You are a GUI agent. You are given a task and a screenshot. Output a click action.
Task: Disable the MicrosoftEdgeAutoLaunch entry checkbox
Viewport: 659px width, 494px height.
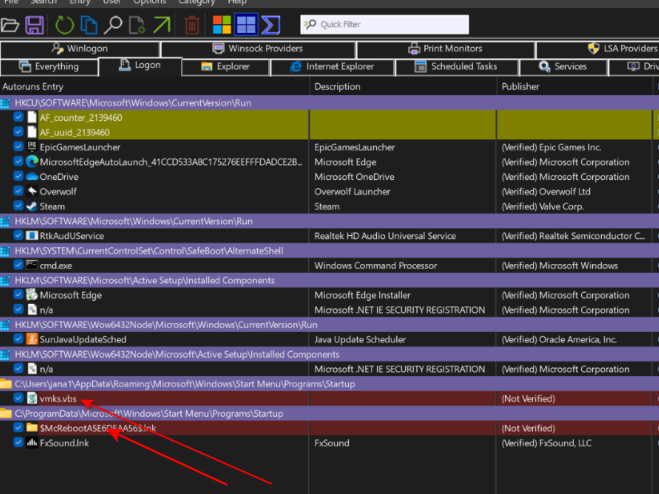(18, 161)
